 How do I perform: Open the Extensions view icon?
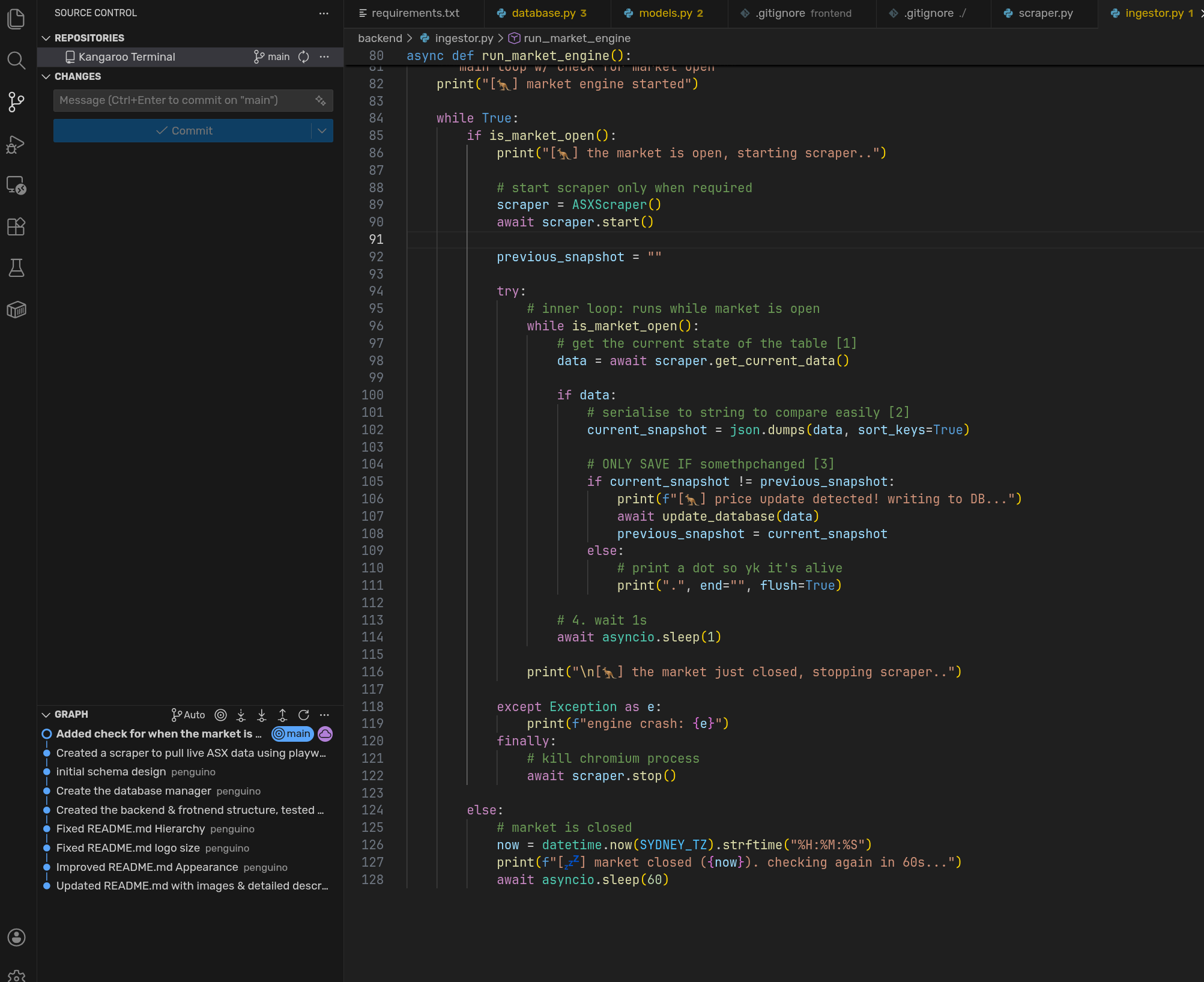[16, 226]
